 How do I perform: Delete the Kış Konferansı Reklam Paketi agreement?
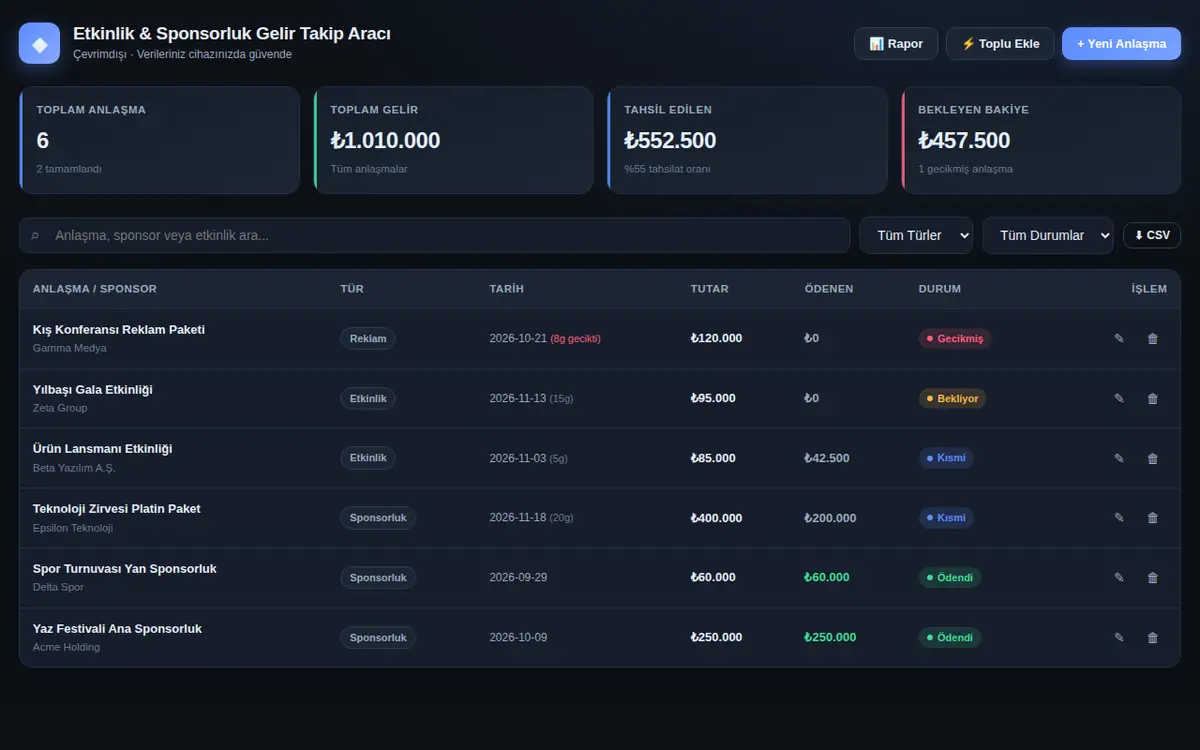click(1152, 339)
